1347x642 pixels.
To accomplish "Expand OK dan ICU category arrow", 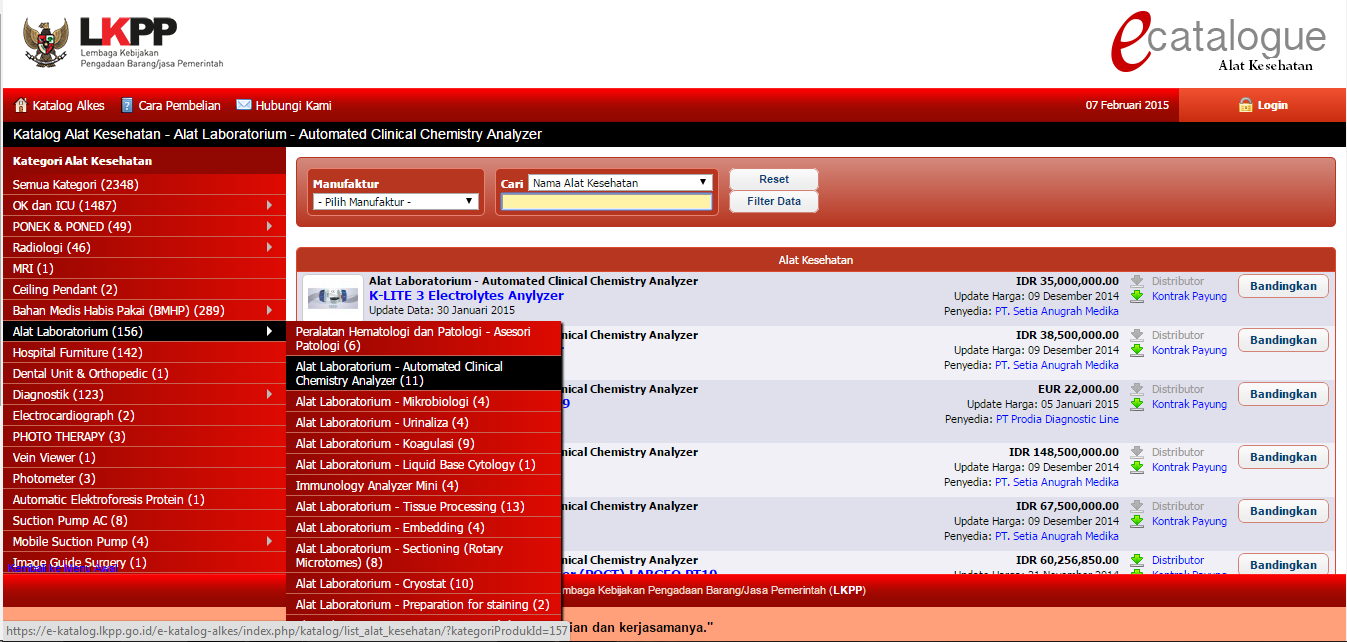I will (x=269, y=205).
